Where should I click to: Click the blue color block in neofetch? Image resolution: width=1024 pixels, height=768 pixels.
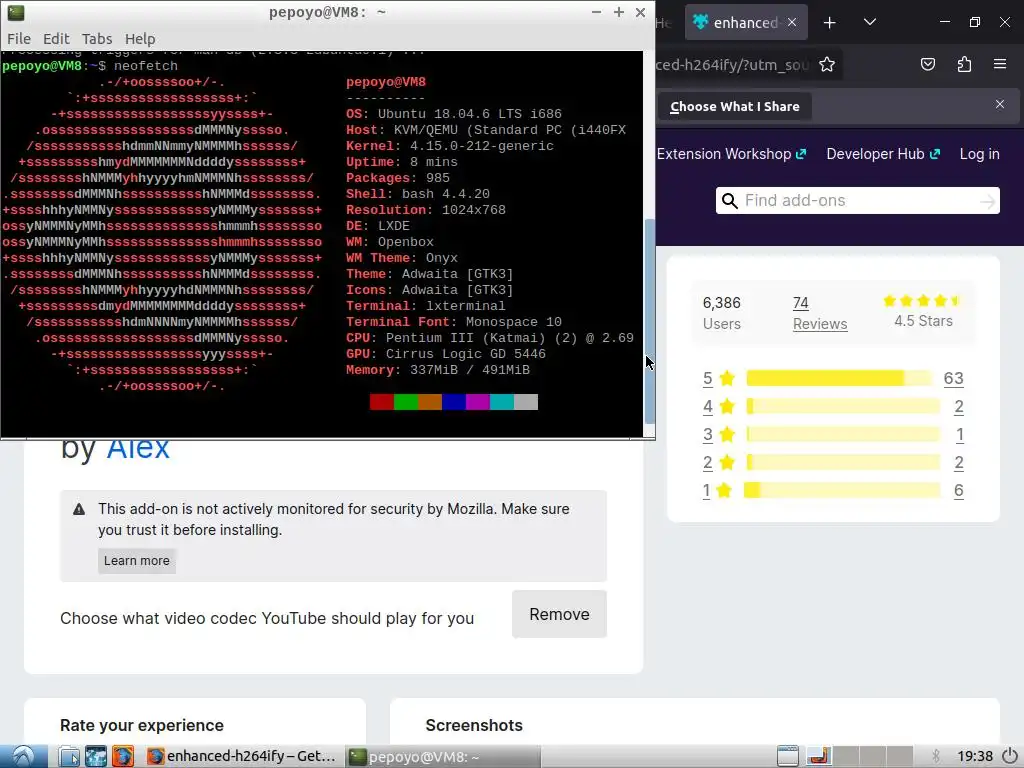454,402
